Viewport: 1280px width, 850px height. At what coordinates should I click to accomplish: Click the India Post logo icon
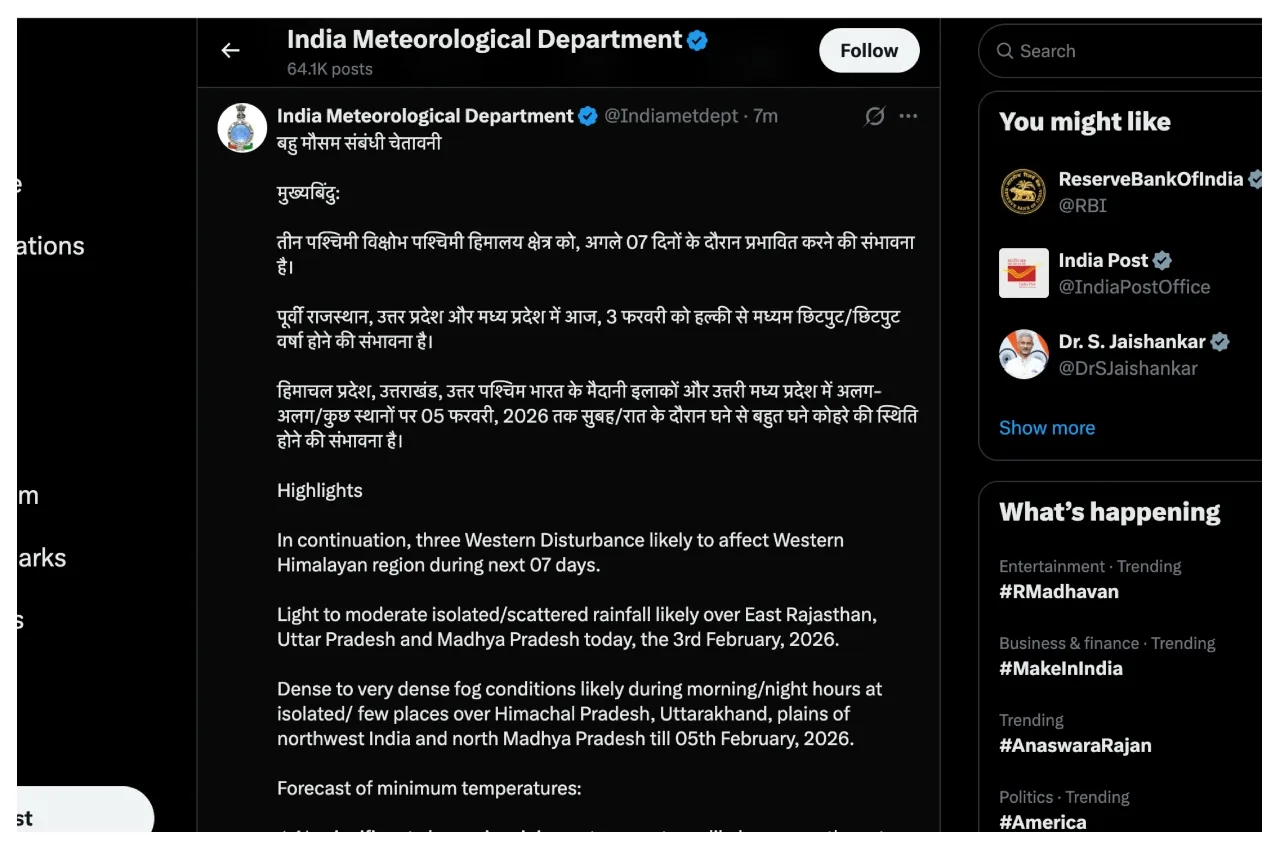click(1024, 273)
